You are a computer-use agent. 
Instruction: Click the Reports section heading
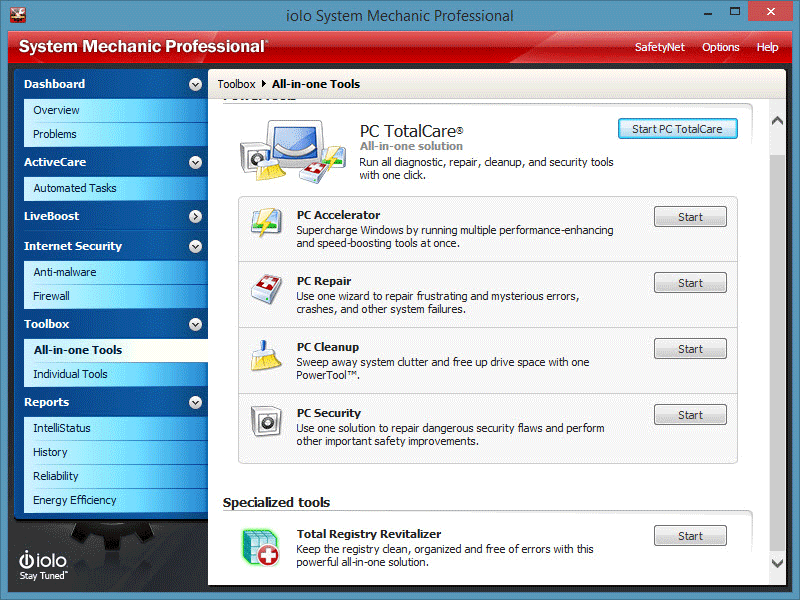(46, 403)
